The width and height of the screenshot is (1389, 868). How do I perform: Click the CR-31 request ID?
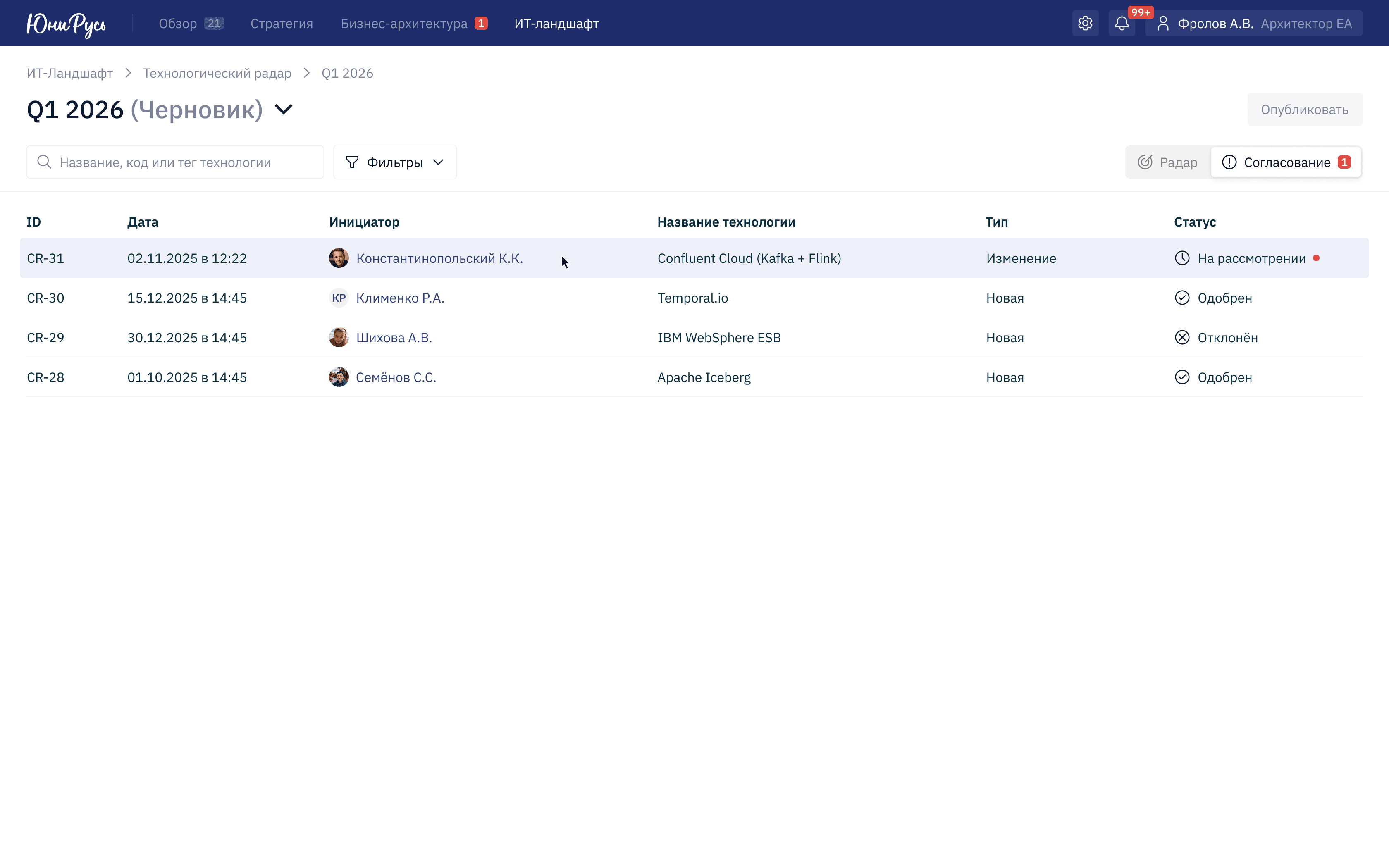tap(45, 258)
